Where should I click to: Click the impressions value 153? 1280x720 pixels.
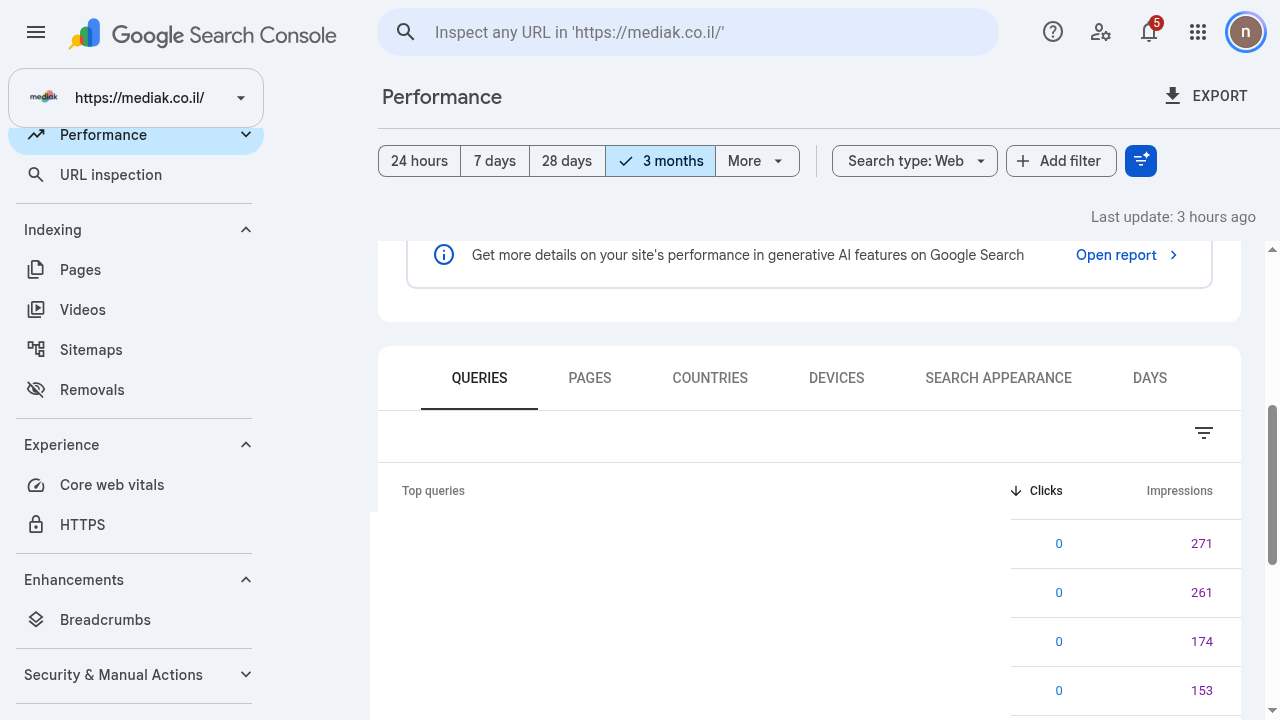coord(1201,691)
